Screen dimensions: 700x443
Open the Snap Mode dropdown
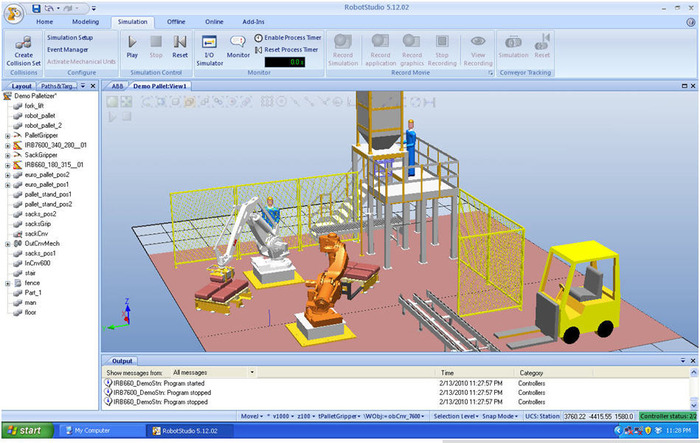[x=500, y=416]
